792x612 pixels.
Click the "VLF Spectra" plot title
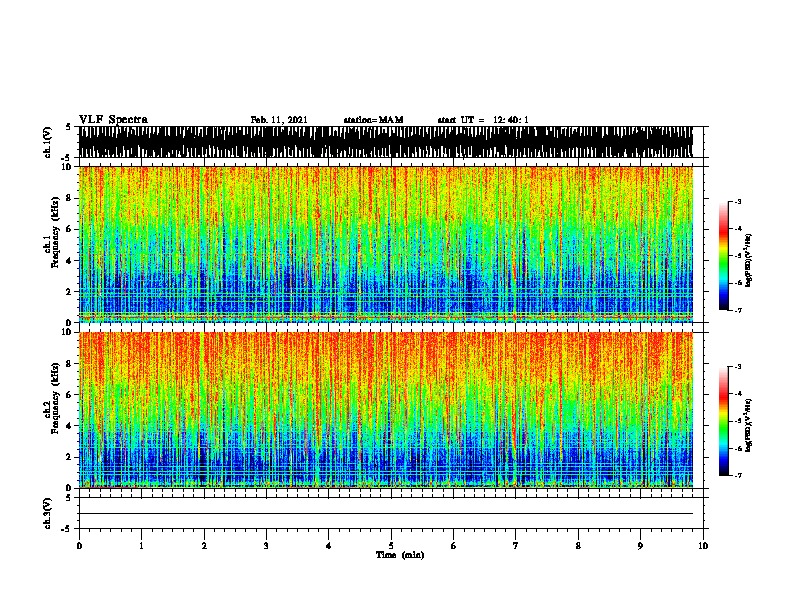tap(113, 120)
